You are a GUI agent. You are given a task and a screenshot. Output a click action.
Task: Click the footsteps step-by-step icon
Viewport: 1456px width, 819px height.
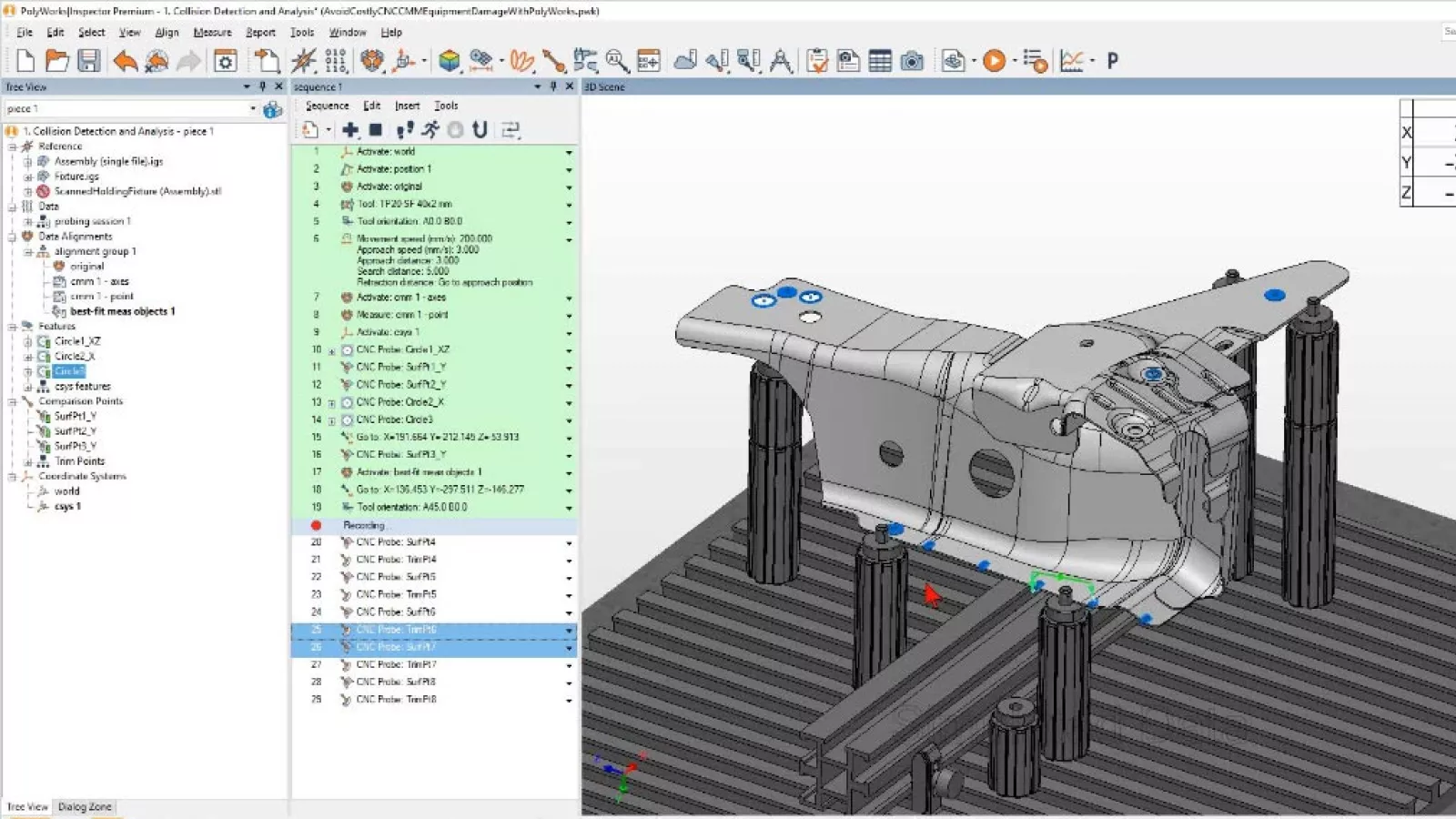tap(405, 130)
